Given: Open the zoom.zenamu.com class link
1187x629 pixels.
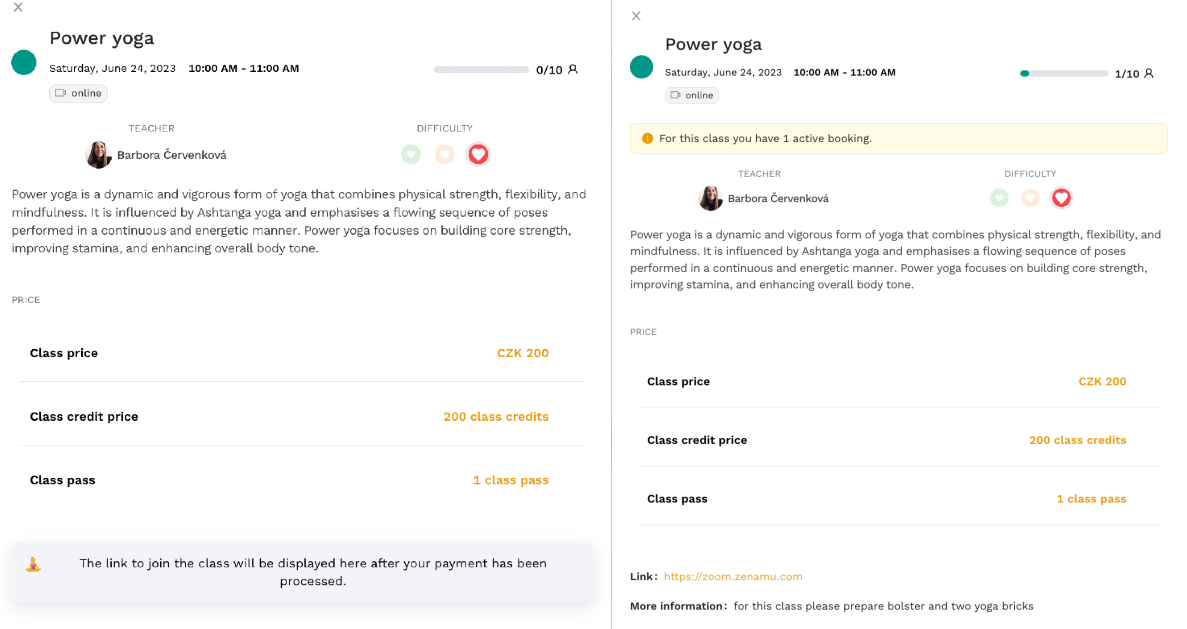Looking at the screenshot, I should (733, 577).
